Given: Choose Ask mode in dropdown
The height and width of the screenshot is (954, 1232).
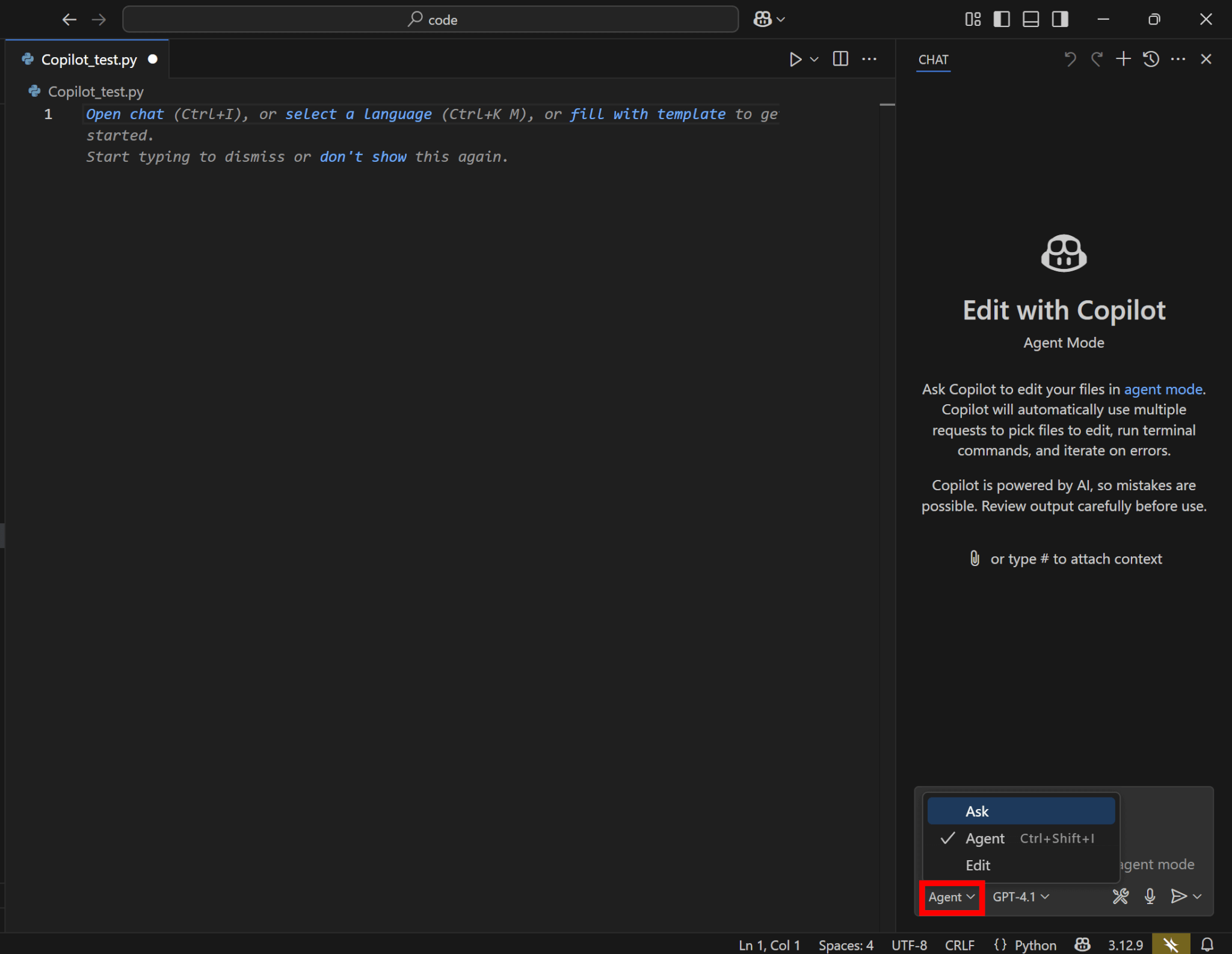Looking at the screenshot, I should pyautogui.click(x=1021, y=811).
